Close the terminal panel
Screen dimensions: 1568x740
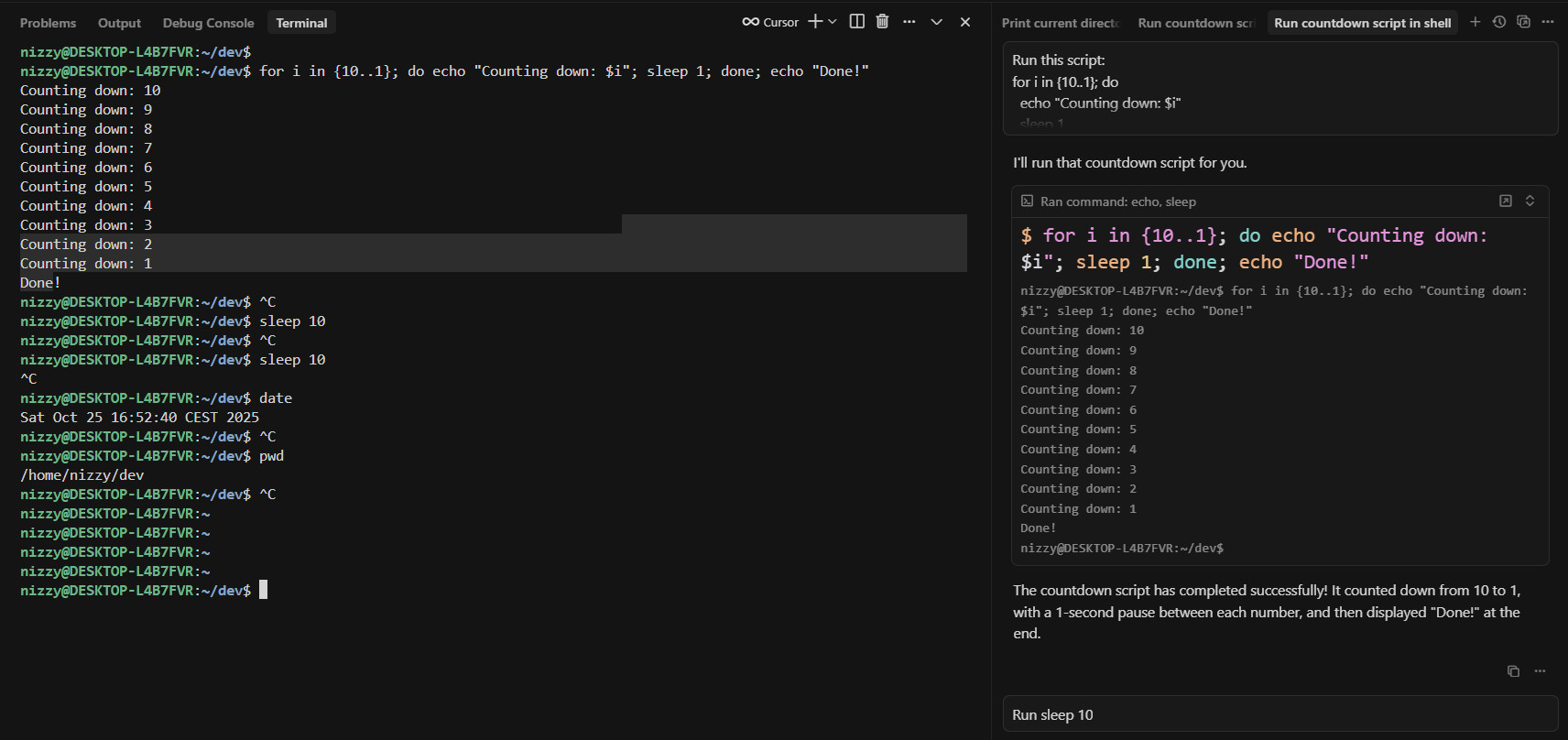click(965, 22)
